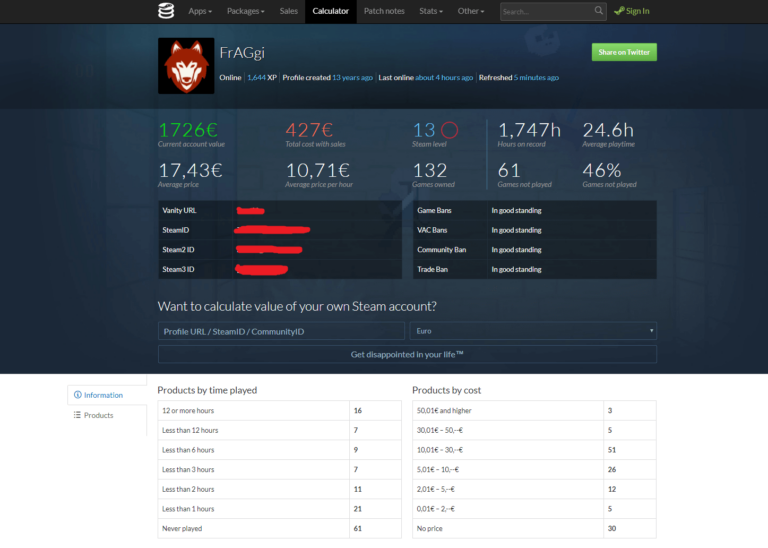
Task: Click the Profile URL / SteamID input field
Action: coord(281,331)
